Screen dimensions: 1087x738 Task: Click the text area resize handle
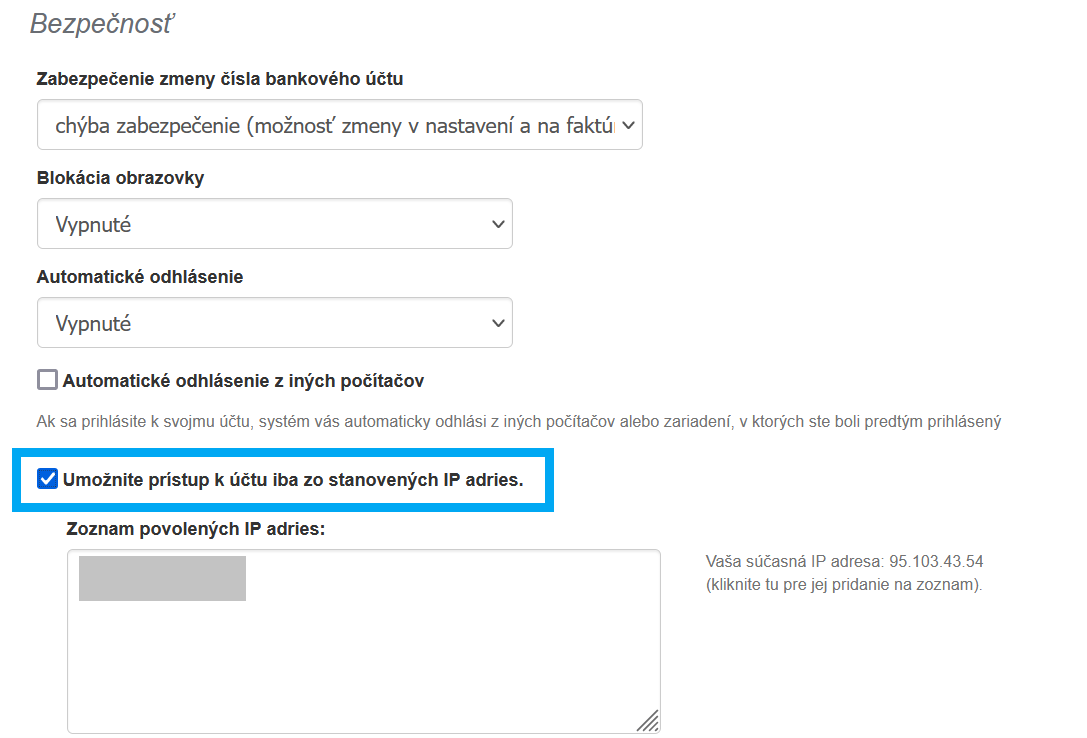(648, 721)
